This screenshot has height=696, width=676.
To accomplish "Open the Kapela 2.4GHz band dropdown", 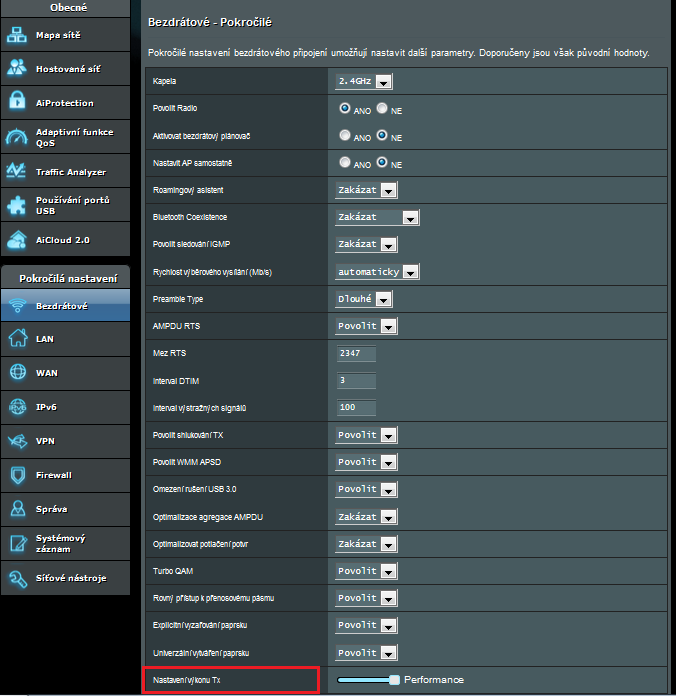I will (364, 81).
